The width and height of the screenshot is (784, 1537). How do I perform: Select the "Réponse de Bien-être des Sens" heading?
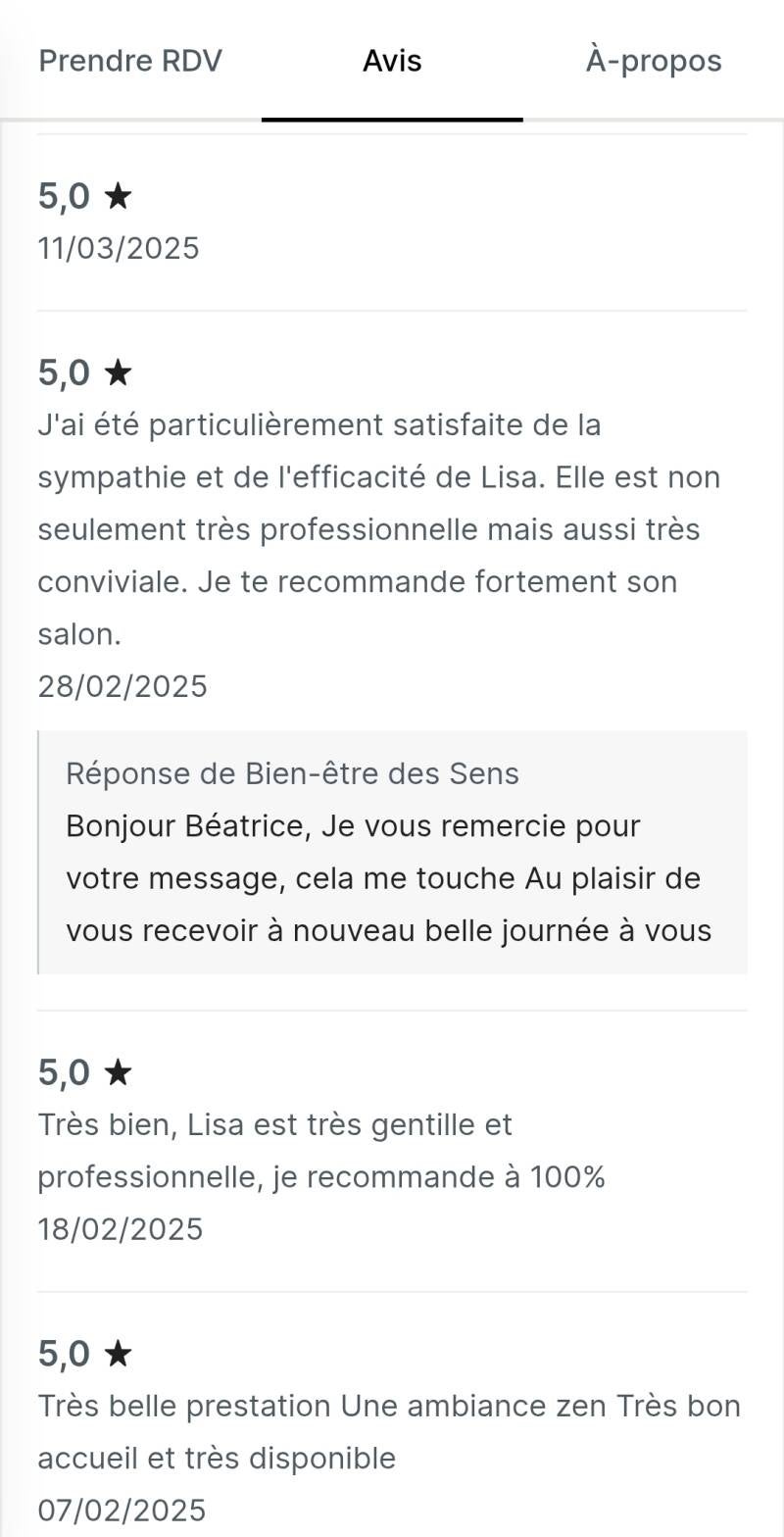(x=292, y=773)
